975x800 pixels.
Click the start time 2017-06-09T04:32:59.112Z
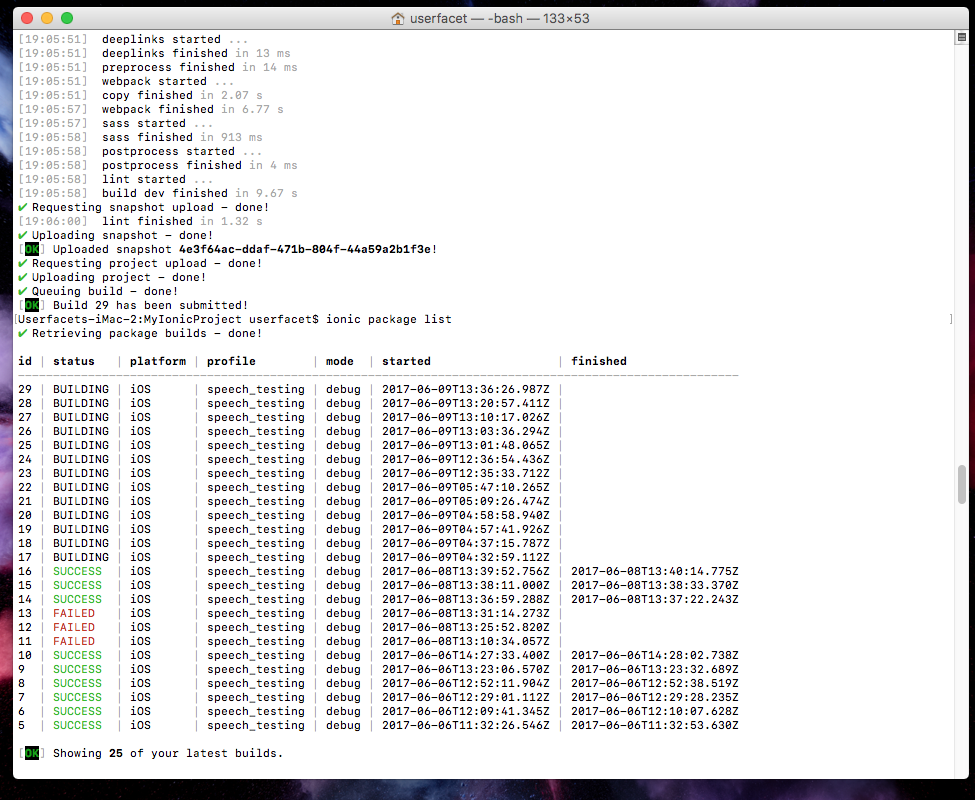(x=466, y=558)
